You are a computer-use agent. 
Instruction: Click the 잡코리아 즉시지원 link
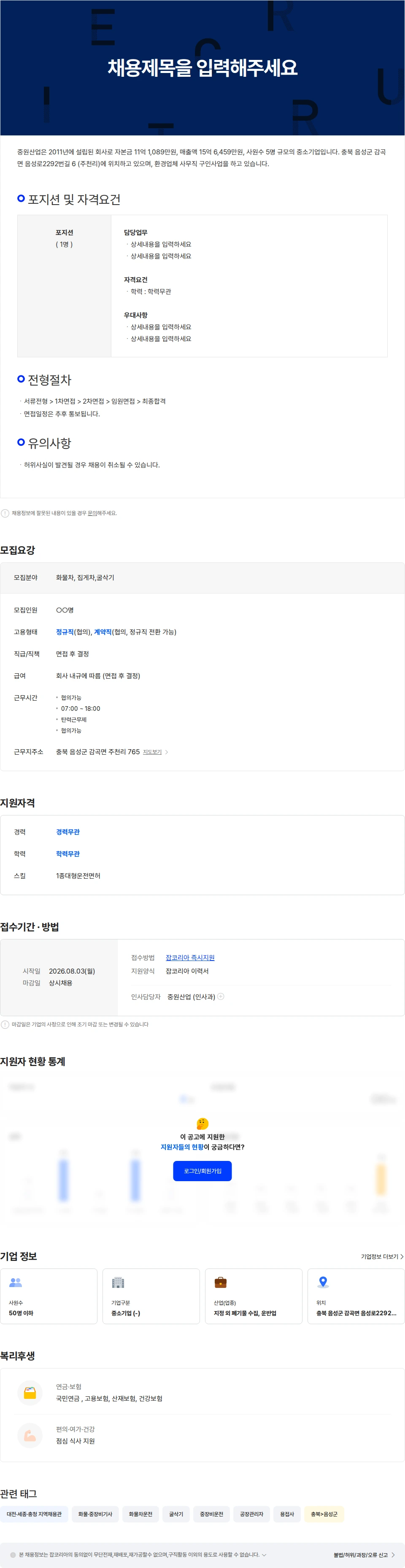[x=190, y=958]
